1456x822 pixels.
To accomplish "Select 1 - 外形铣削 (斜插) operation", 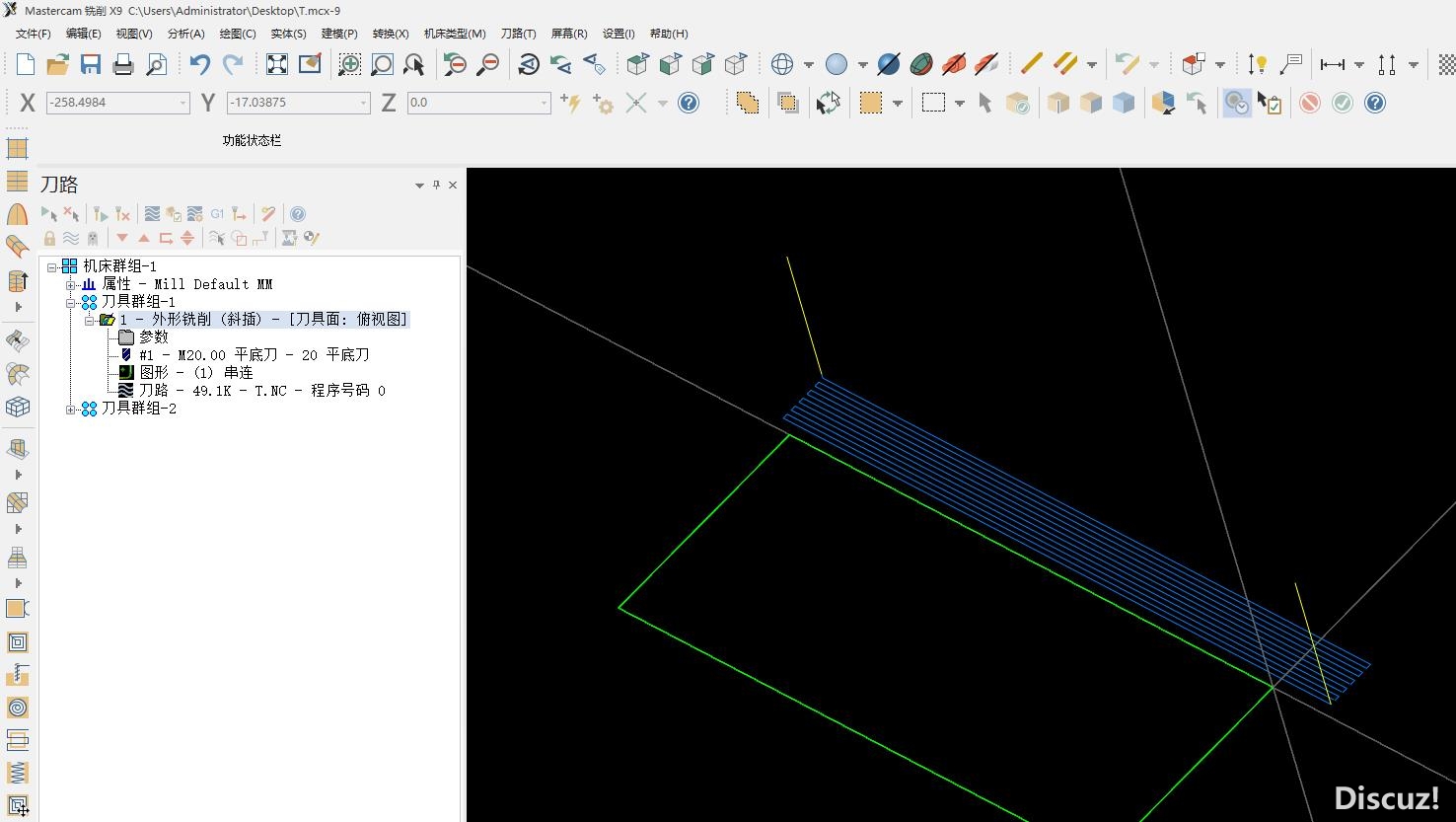I will point(264,320).
